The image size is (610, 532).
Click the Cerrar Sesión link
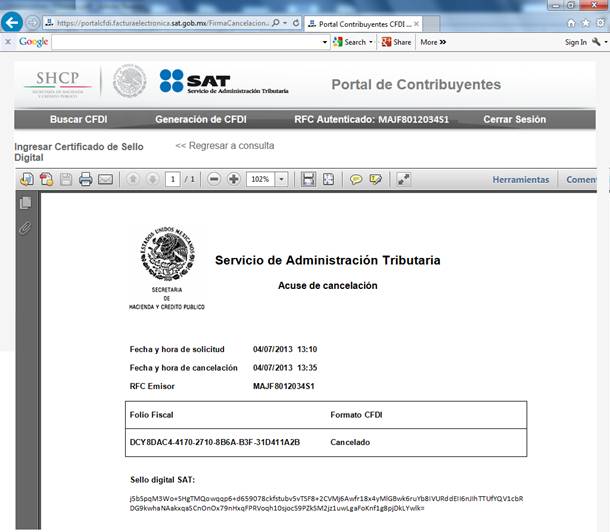(x=514, y=119)
